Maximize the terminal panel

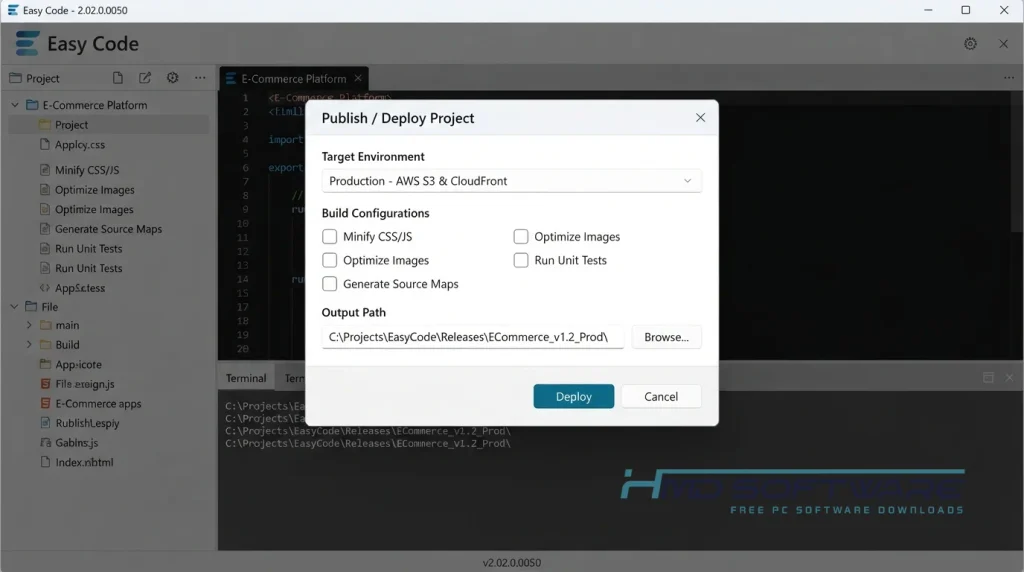click(988, 377)
